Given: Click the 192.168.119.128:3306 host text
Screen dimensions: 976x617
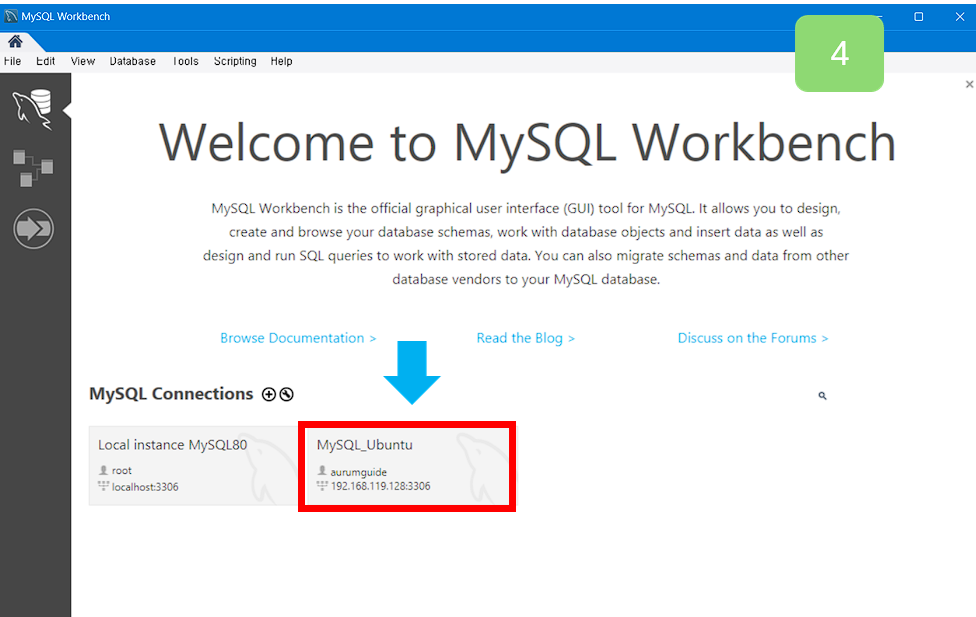Looking at the screenshot, I should [380, 486].
